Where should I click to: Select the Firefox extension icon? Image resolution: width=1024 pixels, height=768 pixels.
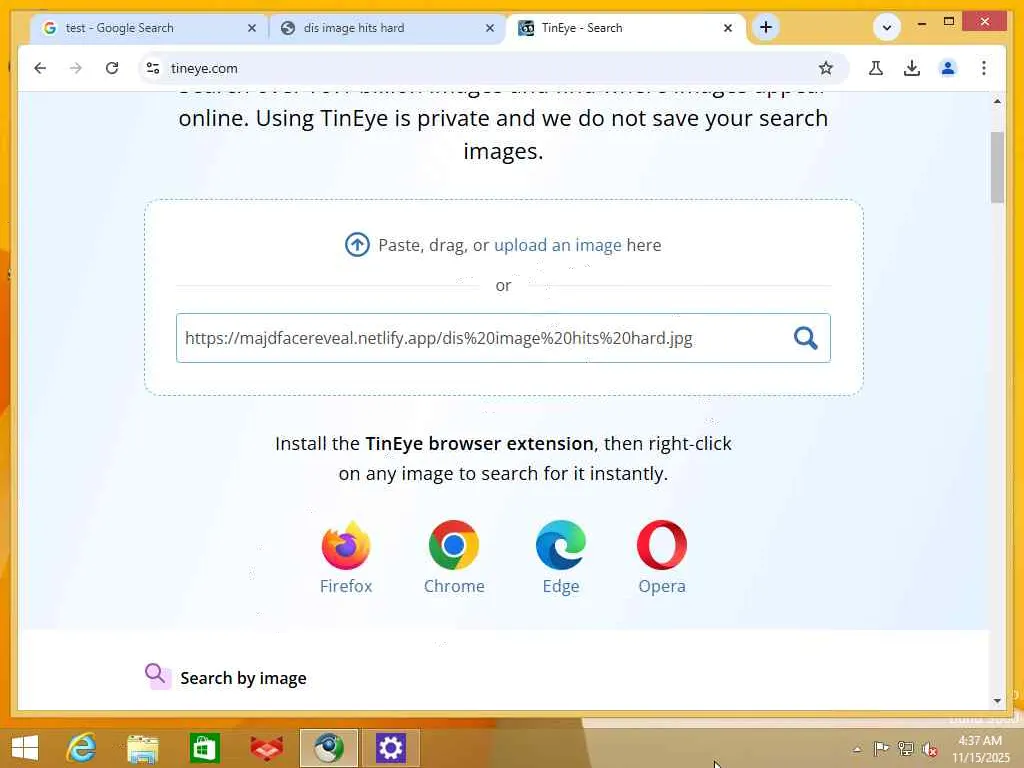pos(345,545)
